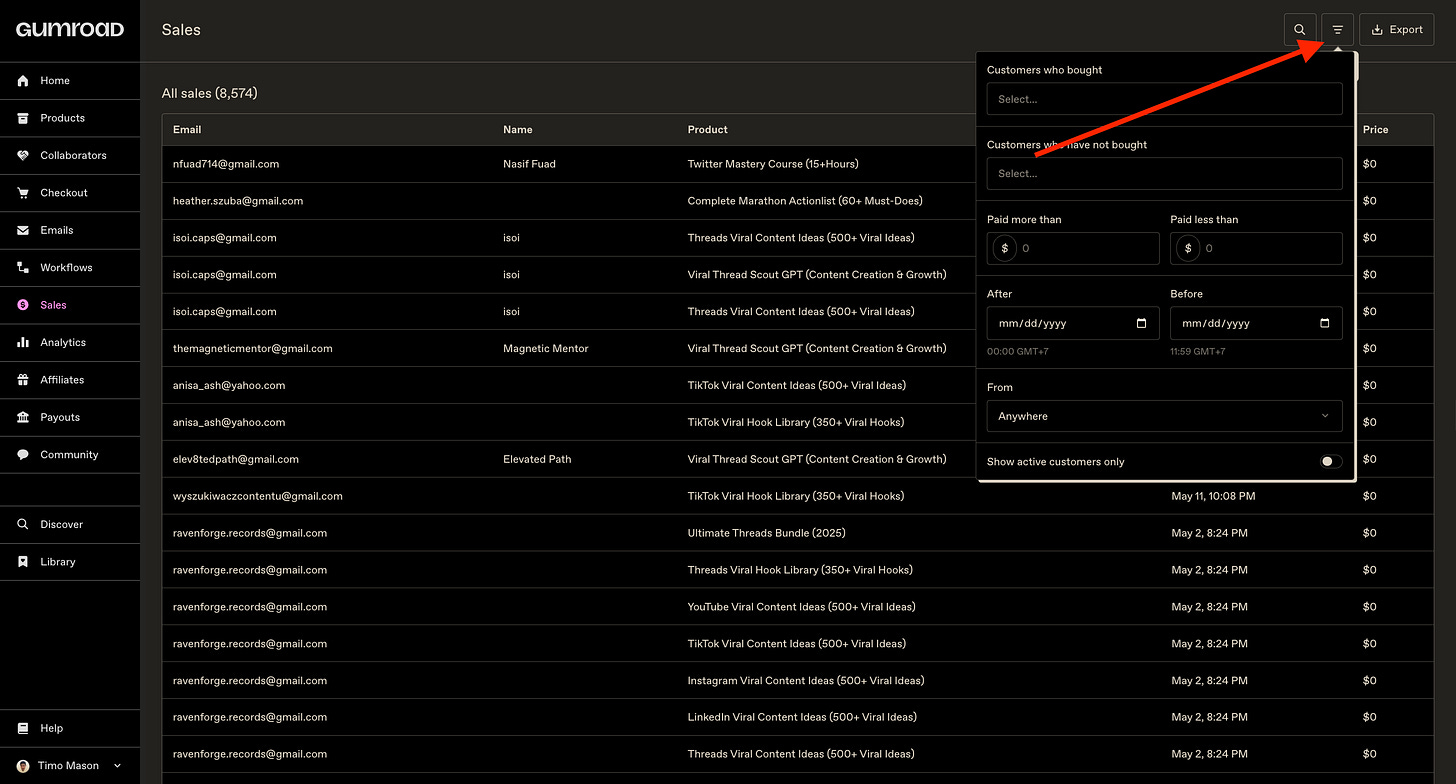Click the Paid more than amount field
This screenshot has height=784, width=1456.
[1073, 248]
